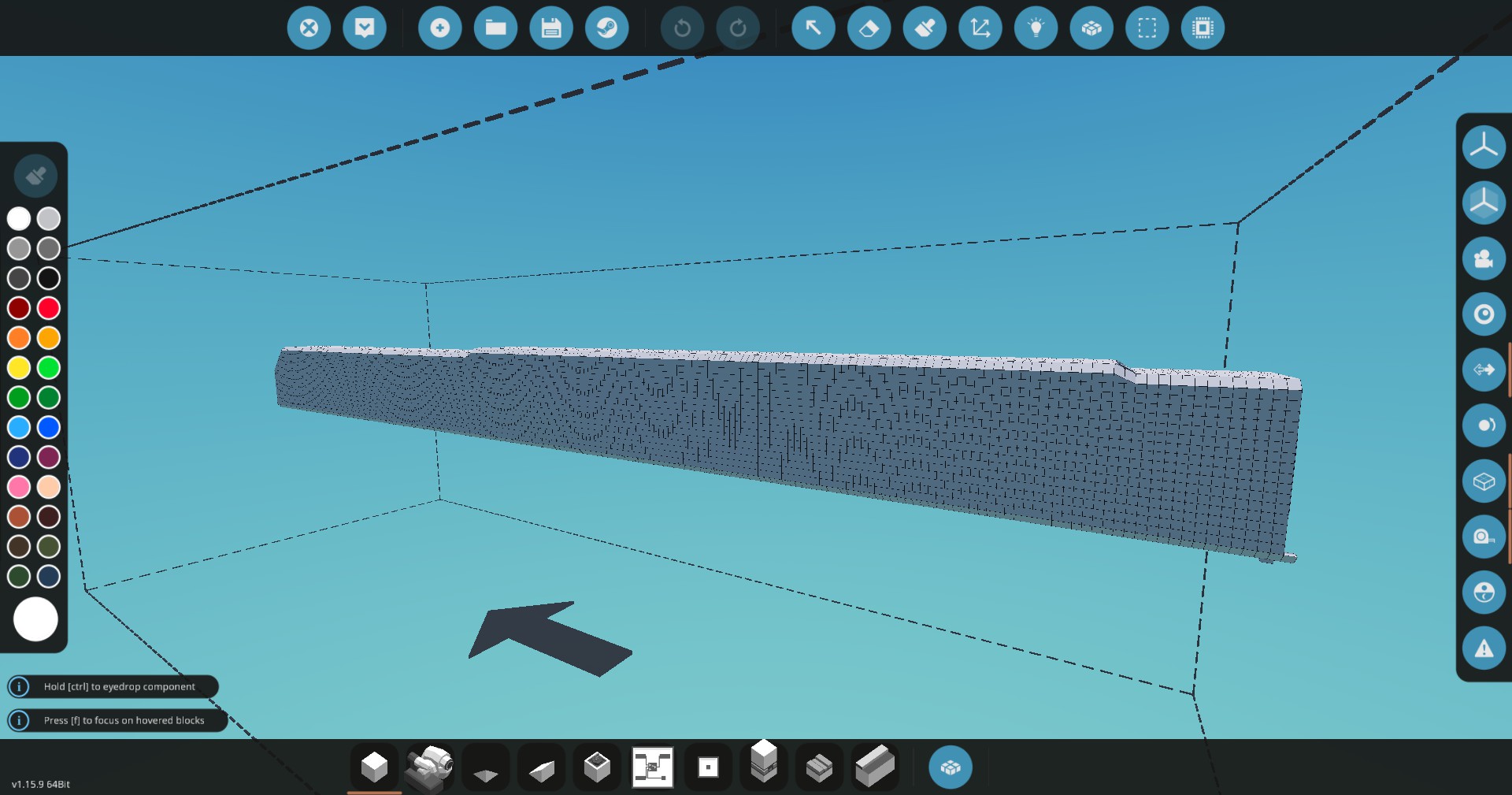This screenshot has height=795, width=1512.
Task: Select the engine component in inventory bar
Action: click(x=430, y=767)
